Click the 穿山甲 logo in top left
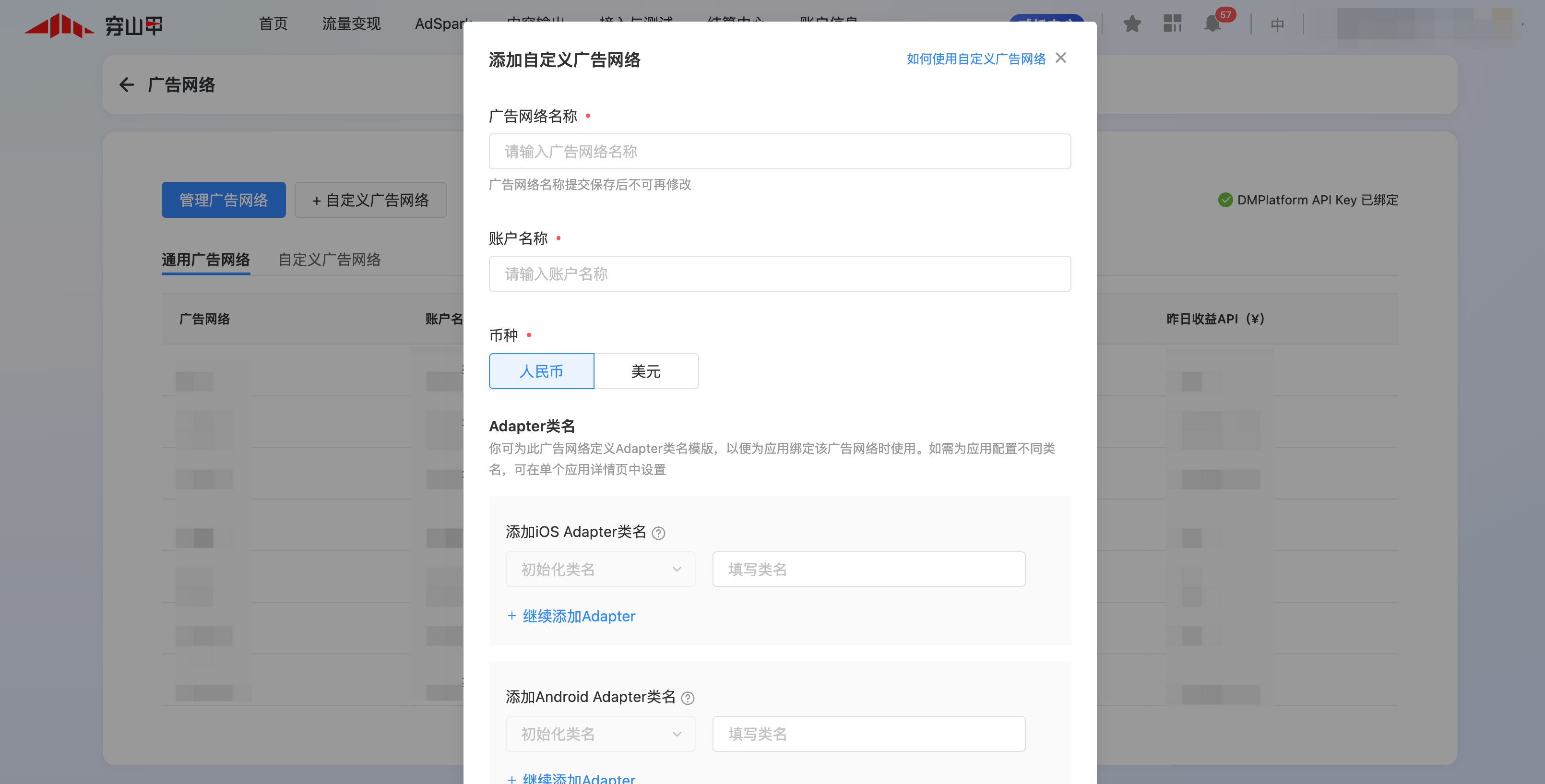The width and height of the screenshot is (1545, 784). click(94, 25)
